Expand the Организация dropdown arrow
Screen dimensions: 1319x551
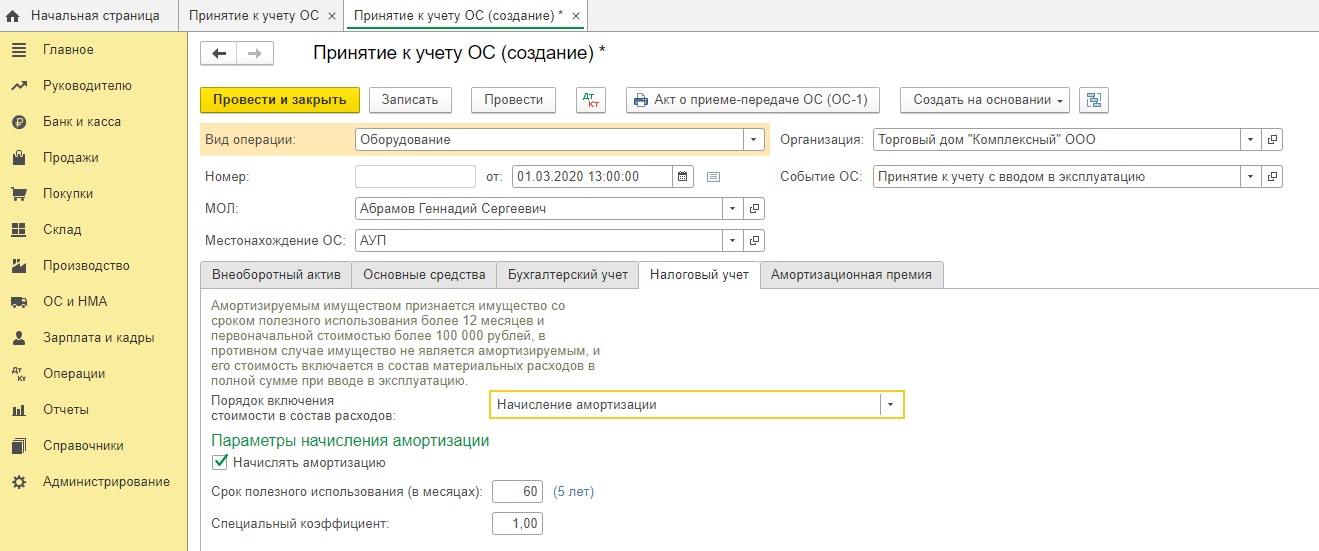click(x=1250, y=140)
